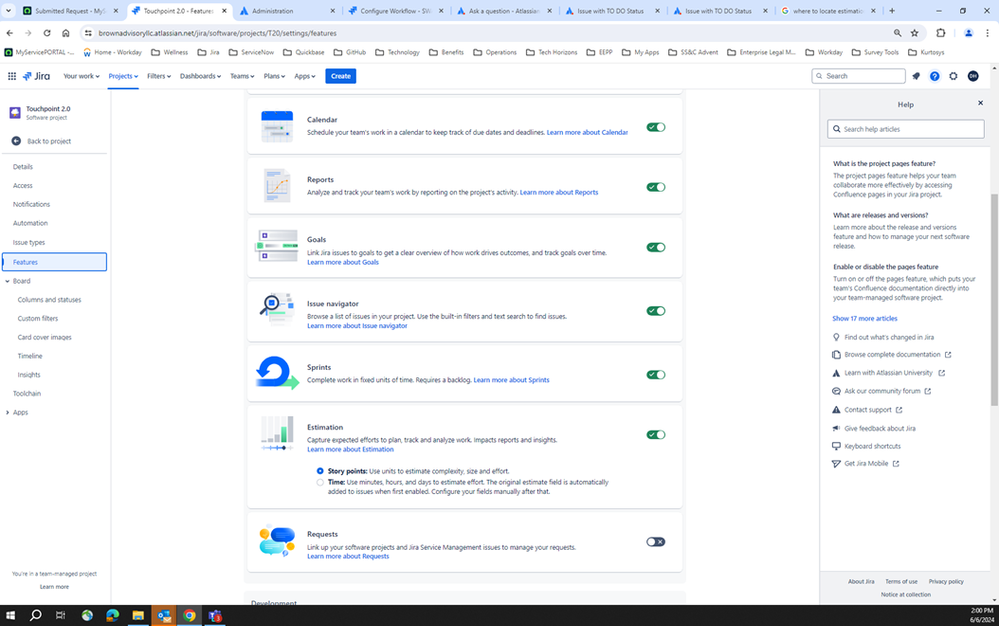
Task: Open Windows Start menu
Action: tap(10, 615)
